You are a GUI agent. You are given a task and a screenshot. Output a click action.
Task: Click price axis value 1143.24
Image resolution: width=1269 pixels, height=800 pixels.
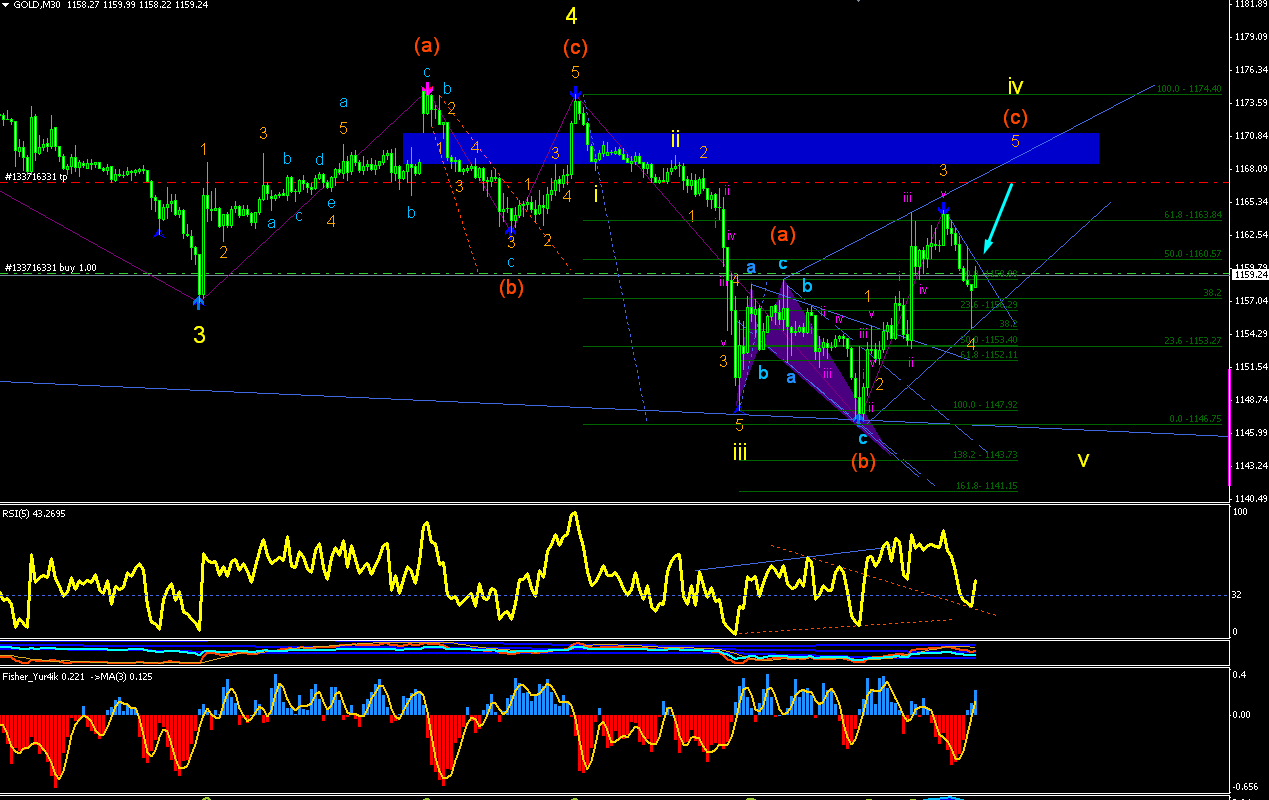1252,466
